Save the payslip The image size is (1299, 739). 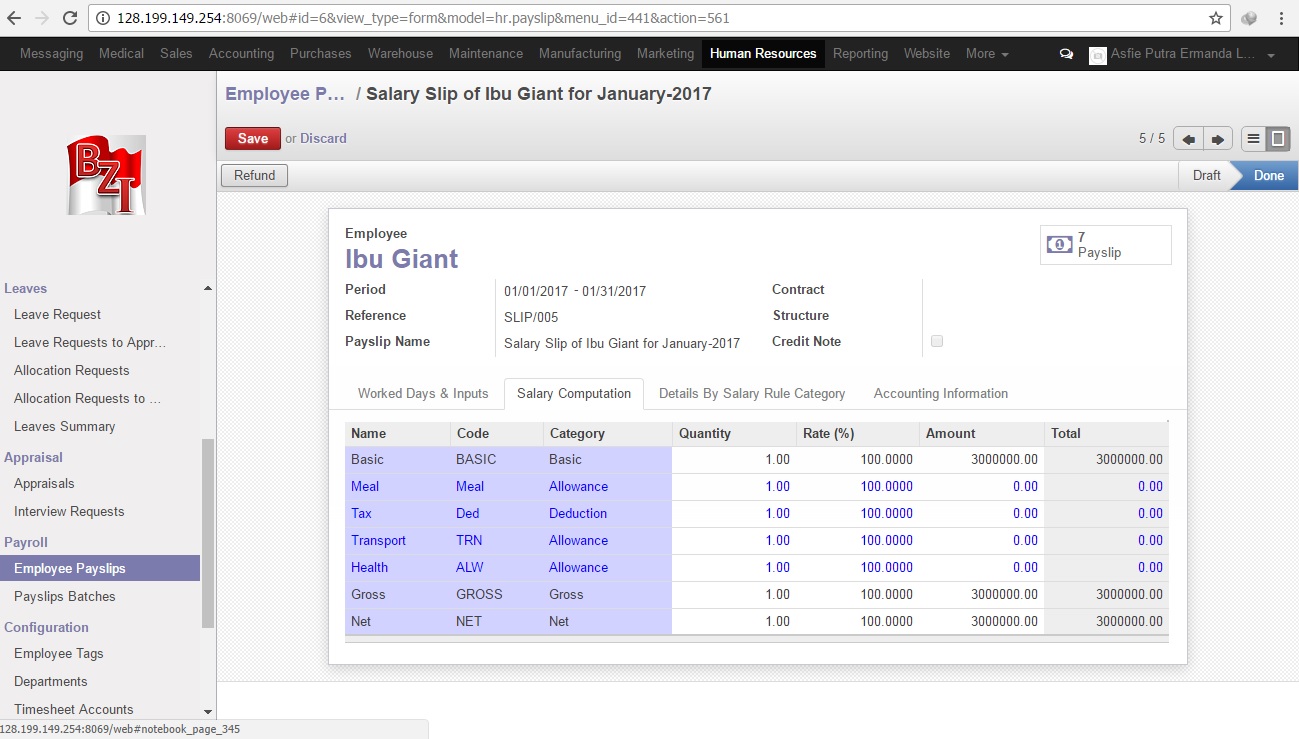pos(253,139)
